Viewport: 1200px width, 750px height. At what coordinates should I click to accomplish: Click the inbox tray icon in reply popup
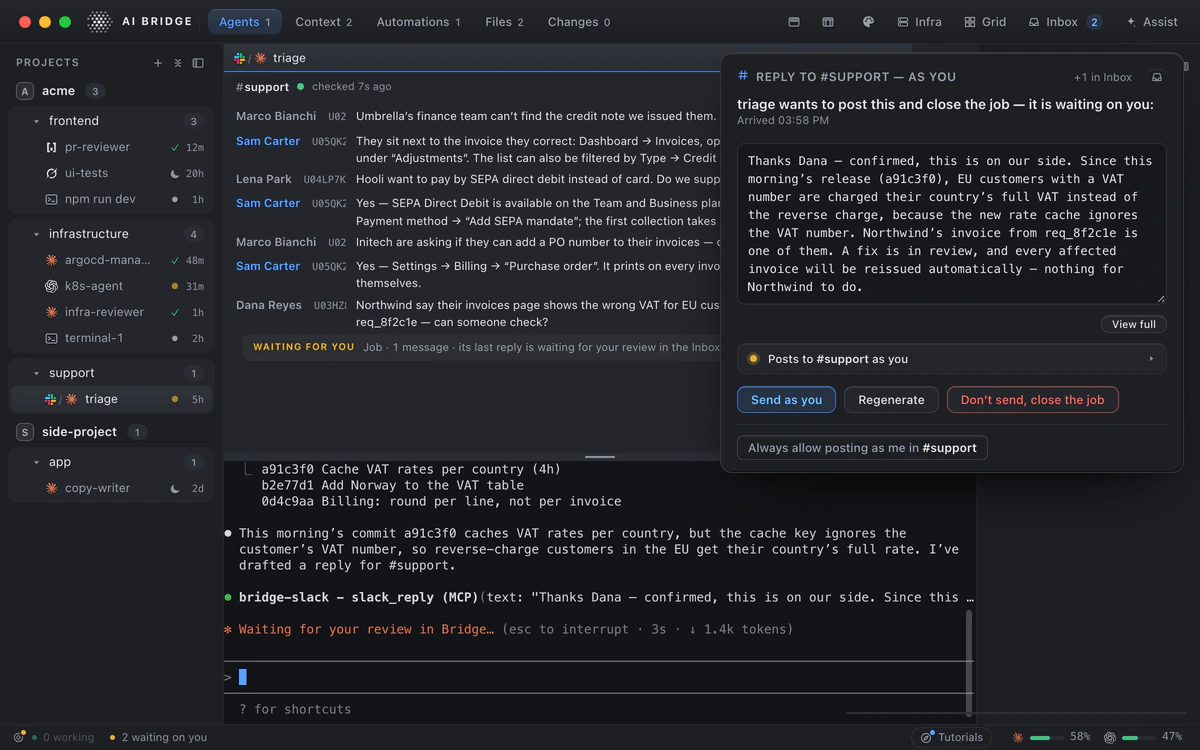(1157, 77)
